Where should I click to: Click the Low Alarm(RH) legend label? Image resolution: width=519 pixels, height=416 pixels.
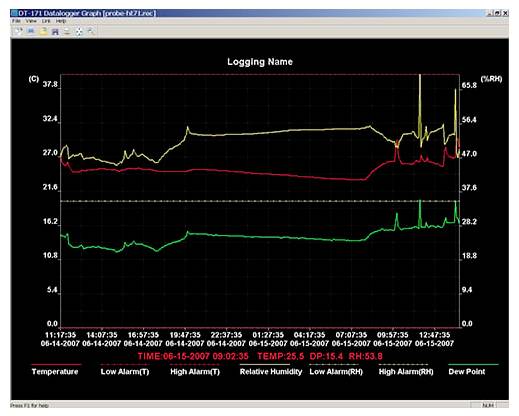(x=336, y=372)
